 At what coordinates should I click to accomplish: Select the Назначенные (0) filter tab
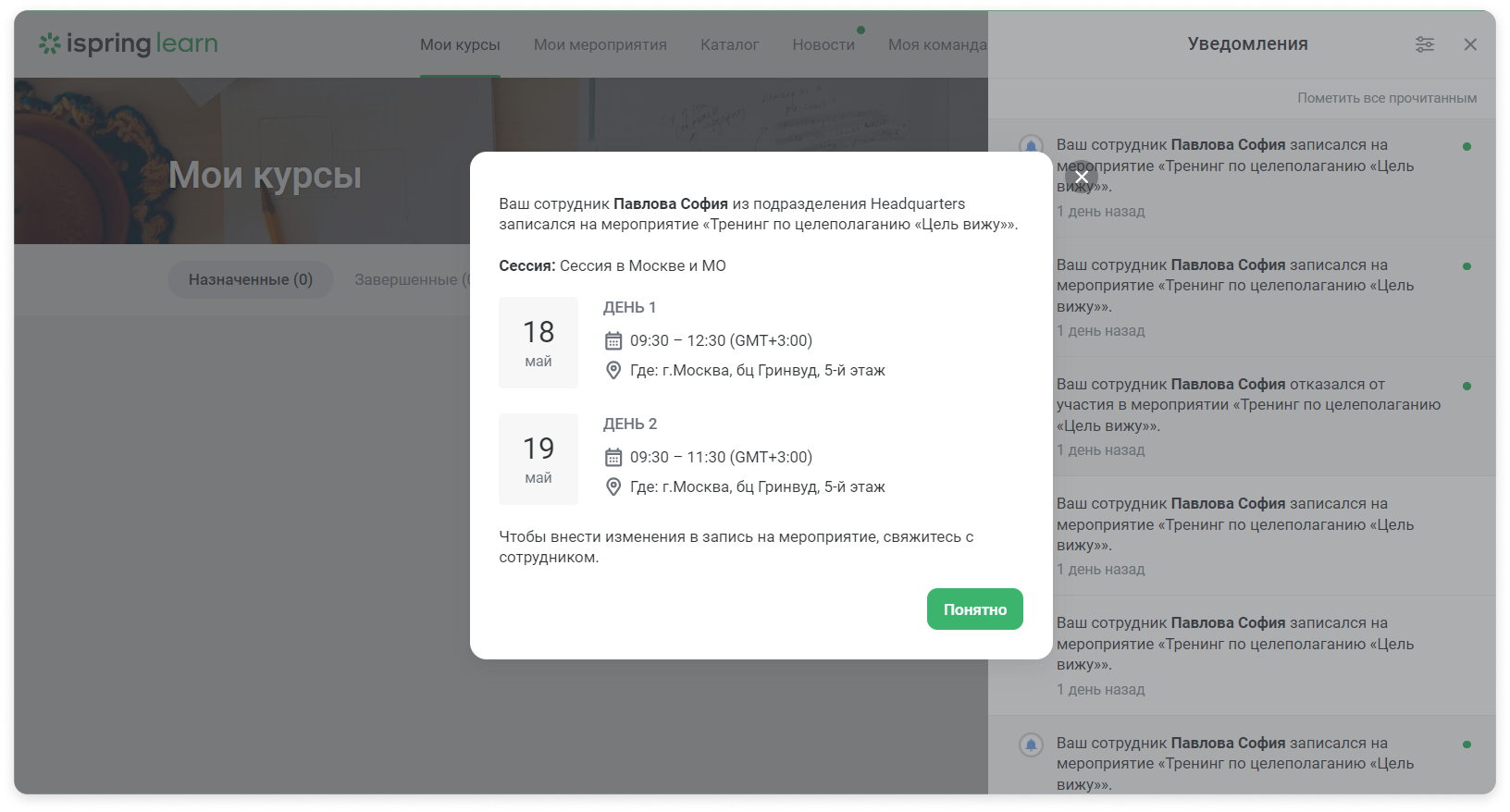click(251, 279)
